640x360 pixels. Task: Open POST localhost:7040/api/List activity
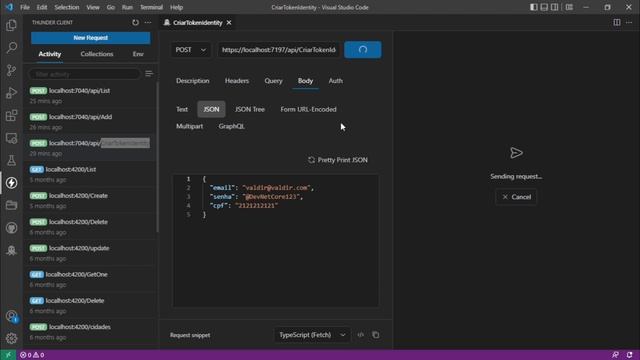click(90, 96)
